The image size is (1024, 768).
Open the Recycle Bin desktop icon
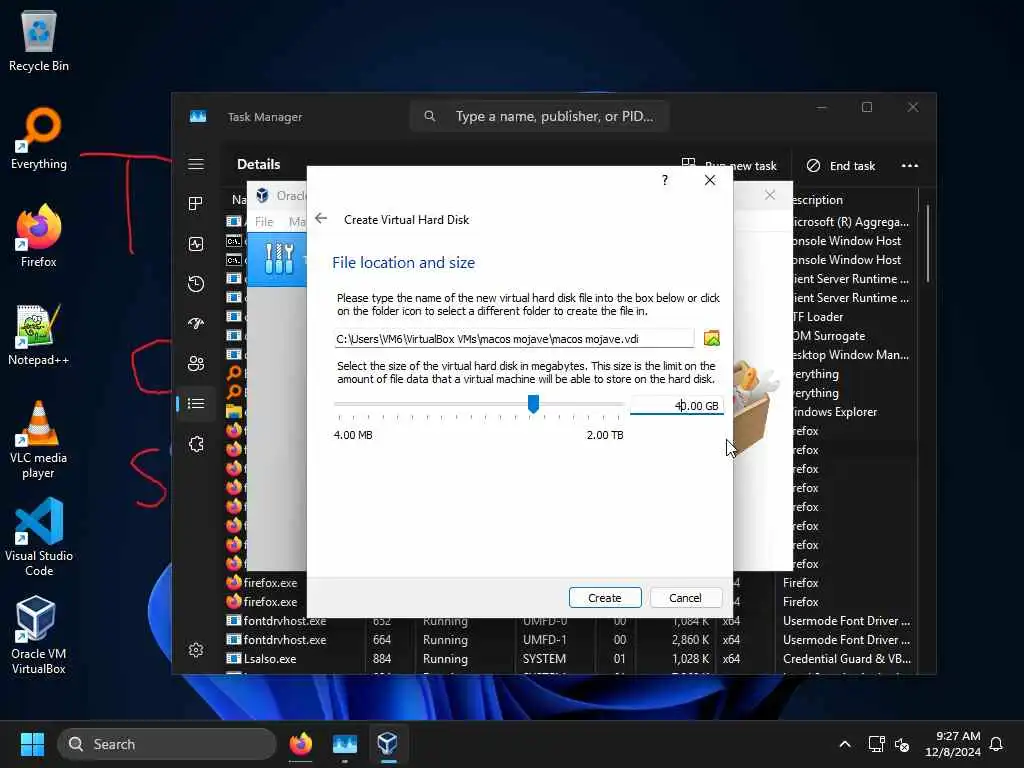[39, 40]
